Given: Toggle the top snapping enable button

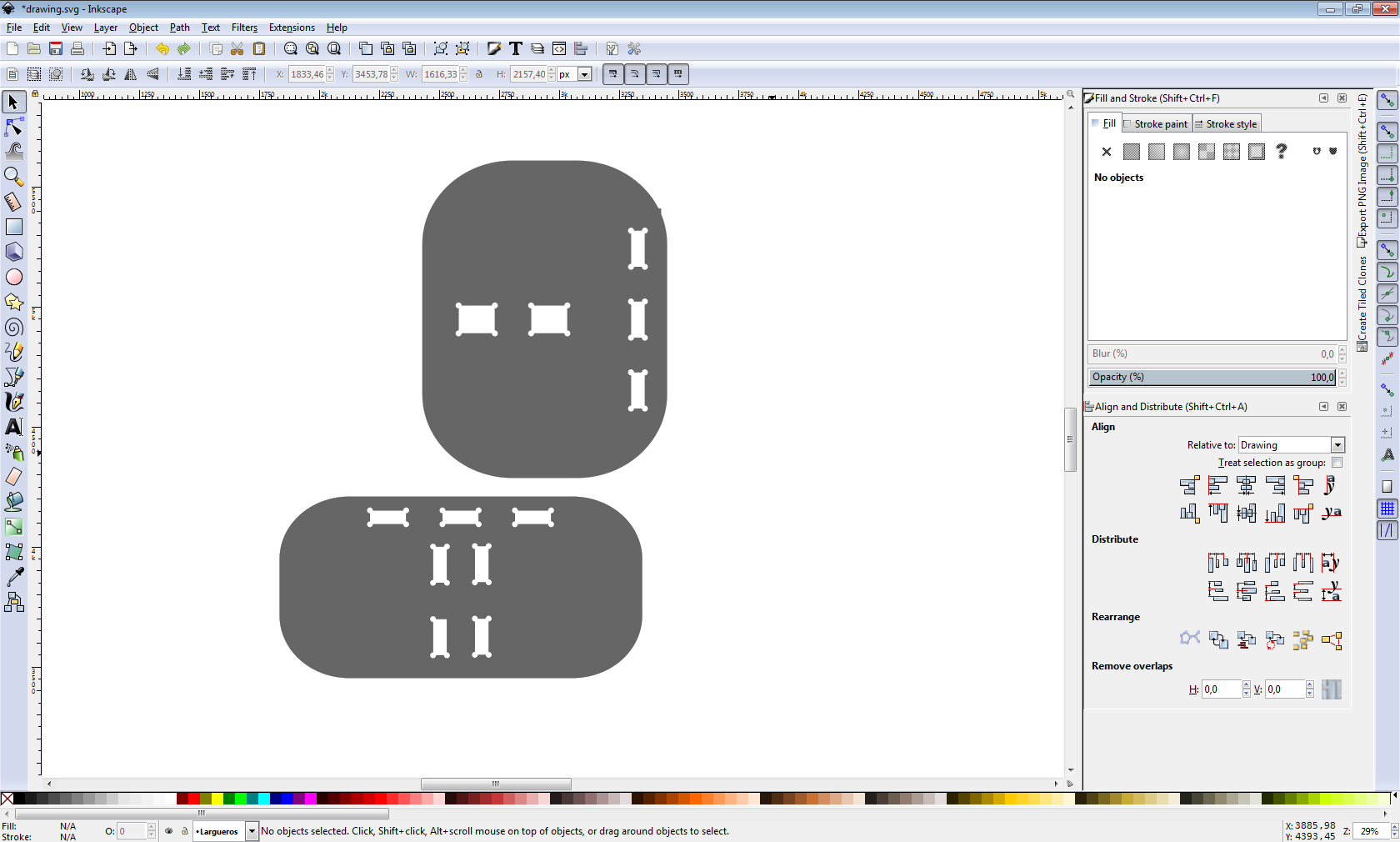Looking at the screenshot, I should [x=1387, y=101].
